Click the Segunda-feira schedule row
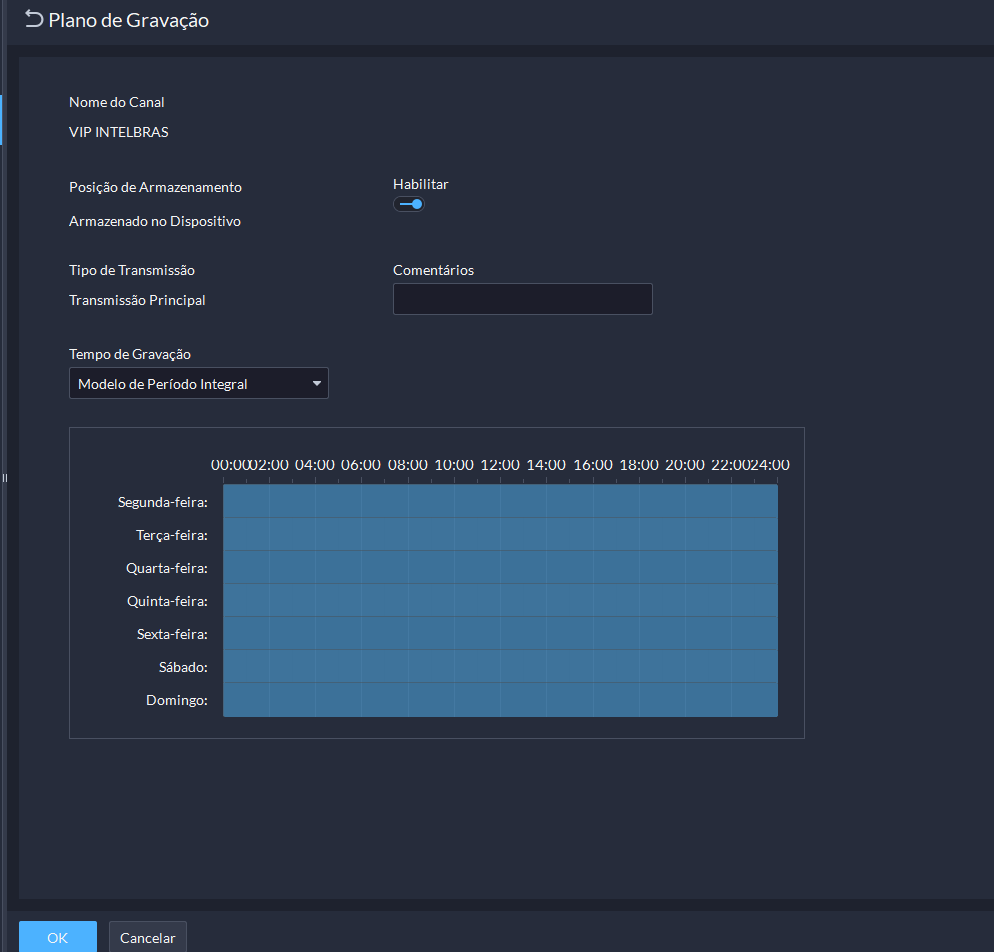The image size is (994, 952). click(x=500, y=501)
